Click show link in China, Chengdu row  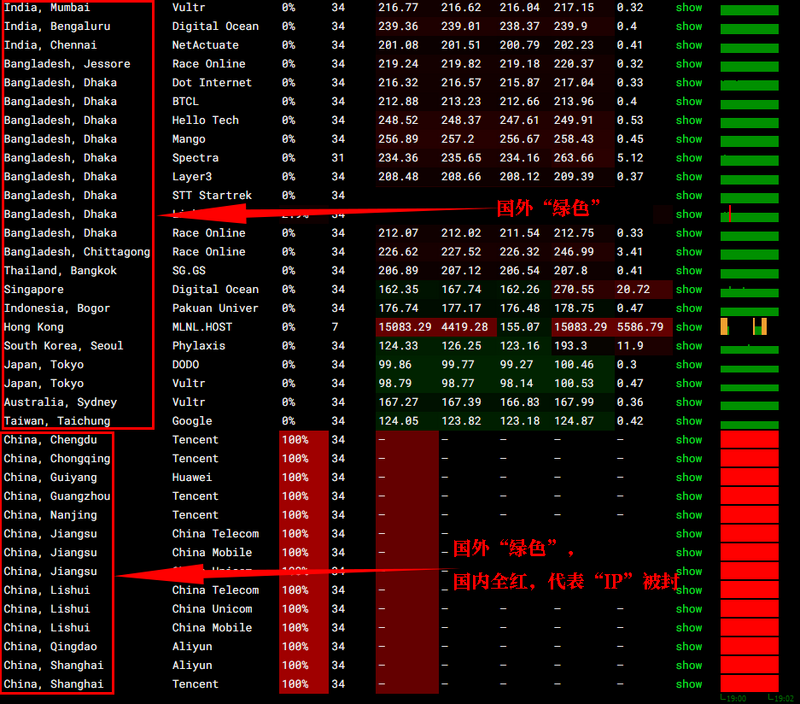[x=688, y=440]
